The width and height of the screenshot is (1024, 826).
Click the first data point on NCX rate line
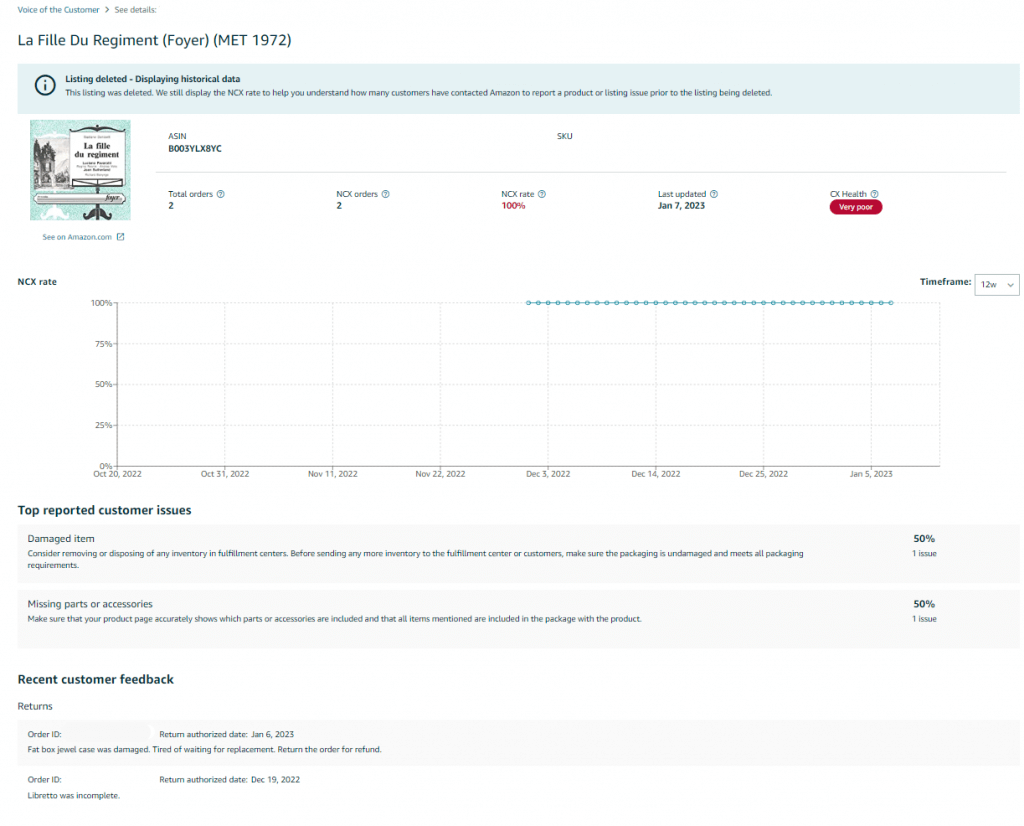(528, 303)
